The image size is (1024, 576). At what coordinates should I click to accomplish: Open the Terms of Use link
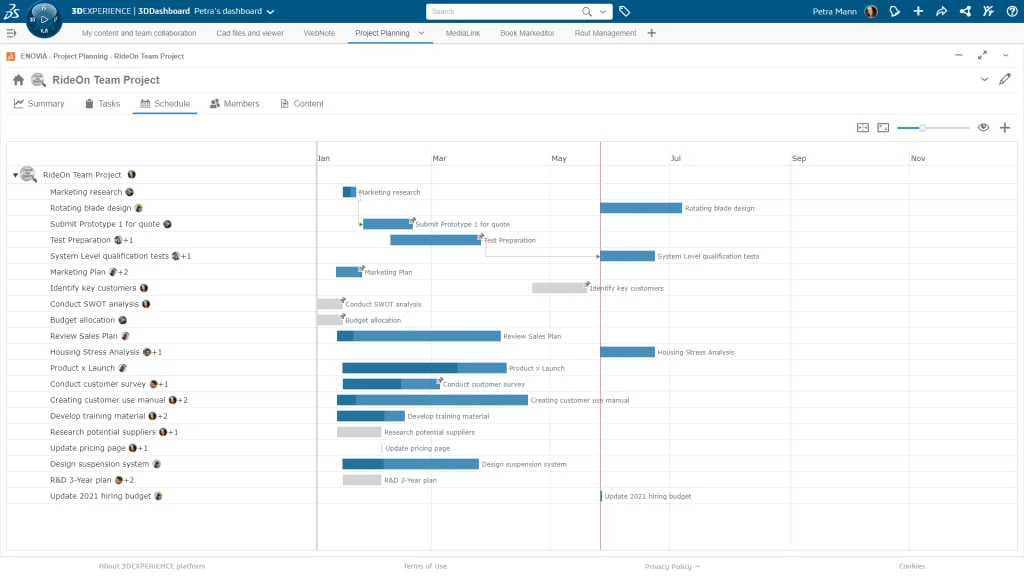pos(425,566)
